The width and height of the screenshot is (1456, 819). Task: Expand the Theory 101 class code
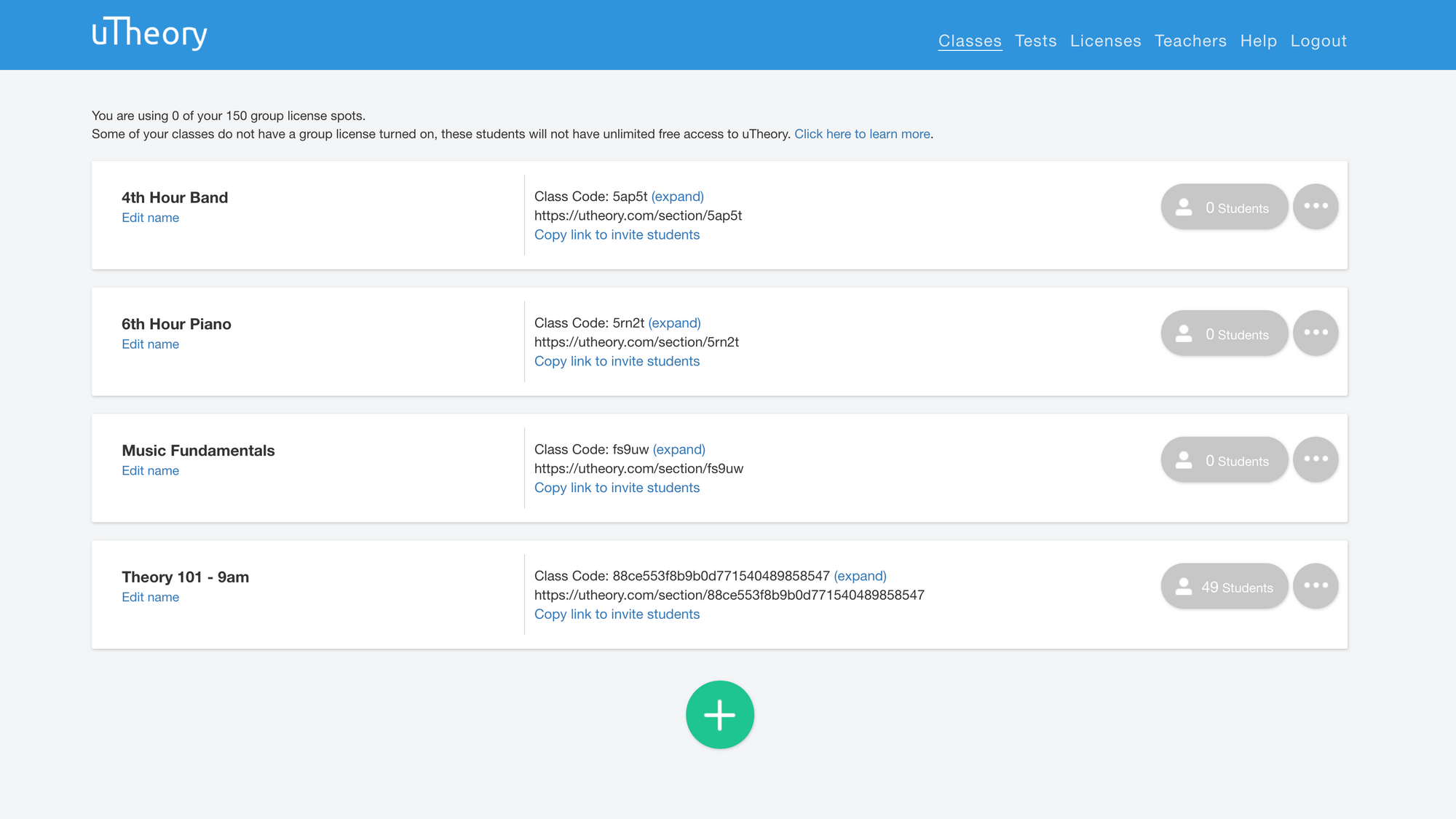(x=860, y=577)
